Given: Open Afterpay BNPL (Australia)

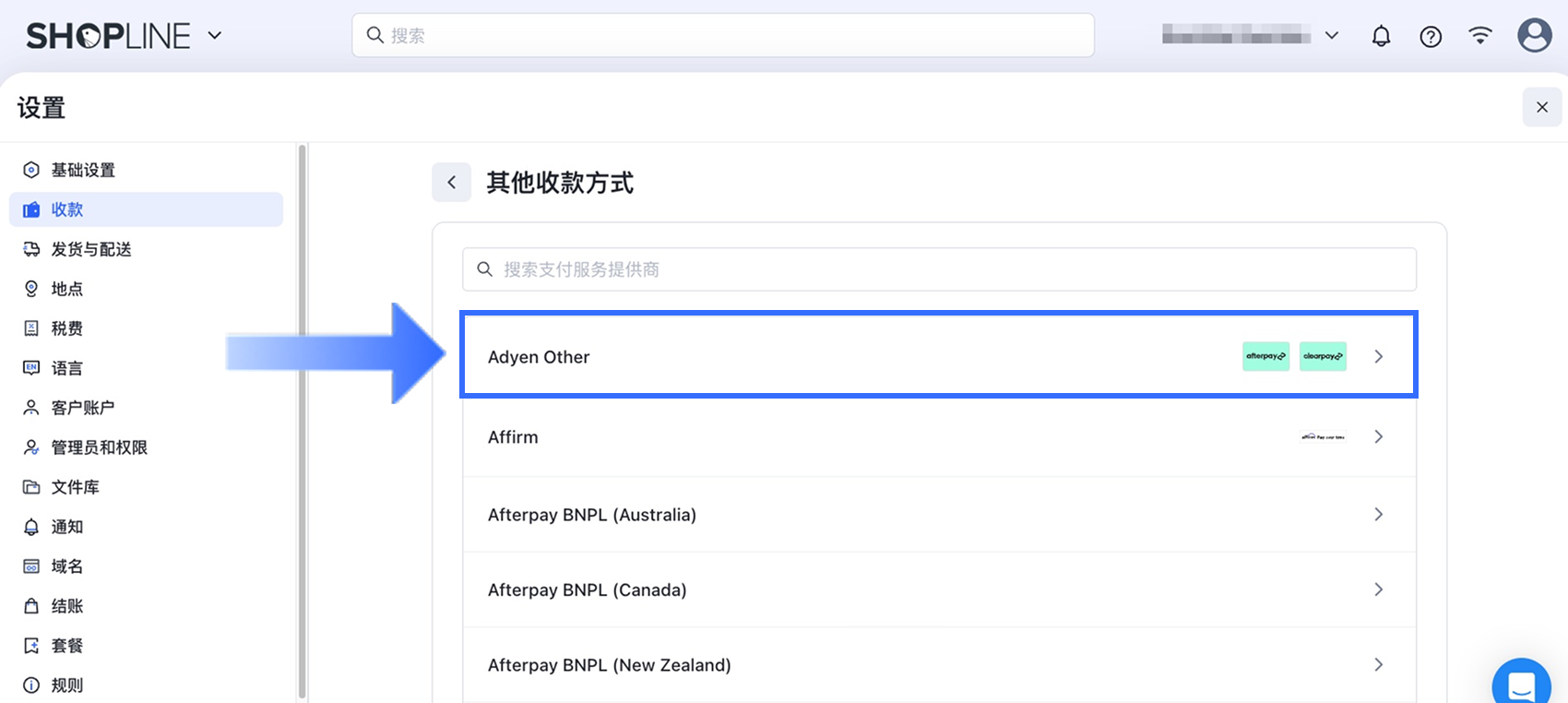Looking at the screenshot, I should point(939,515).
